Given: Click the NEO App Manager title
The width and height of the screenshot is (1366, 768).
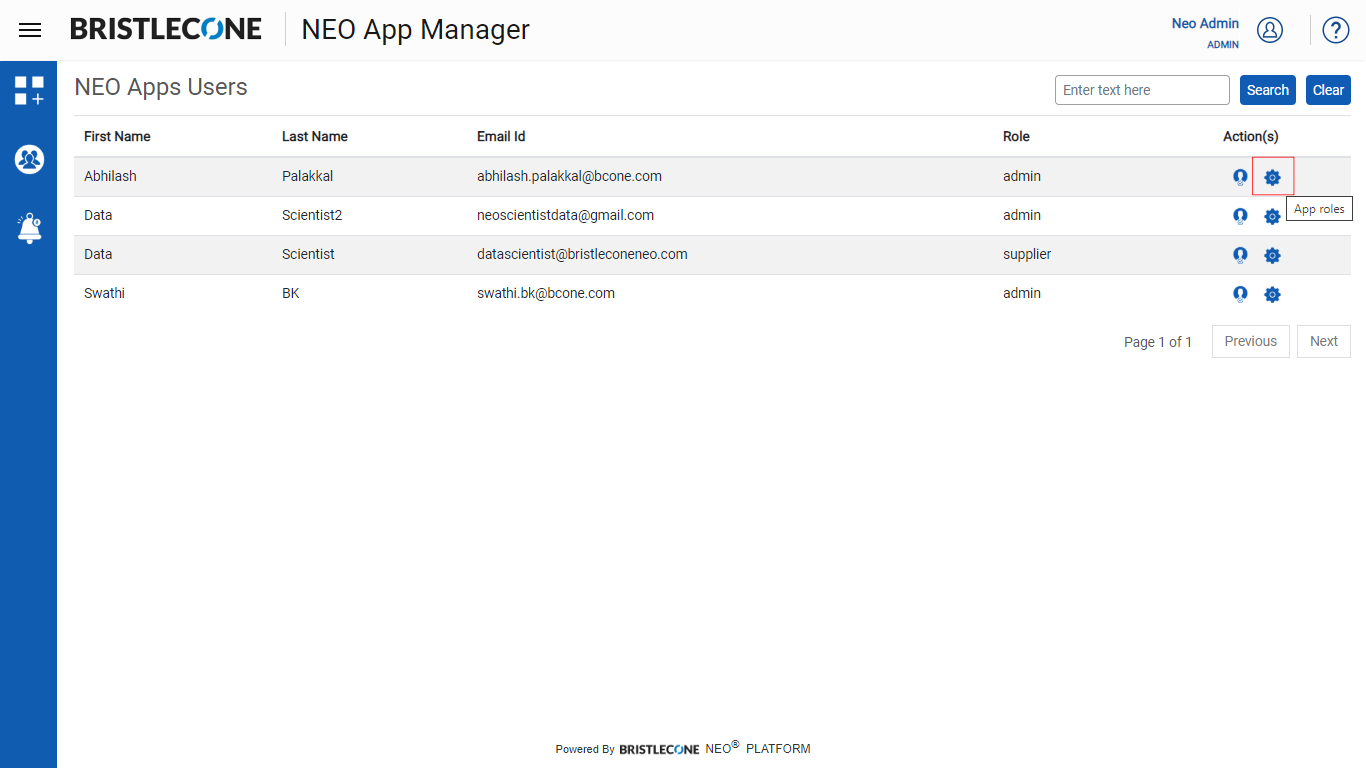Looking at the screenshot, I should point(415,30).
